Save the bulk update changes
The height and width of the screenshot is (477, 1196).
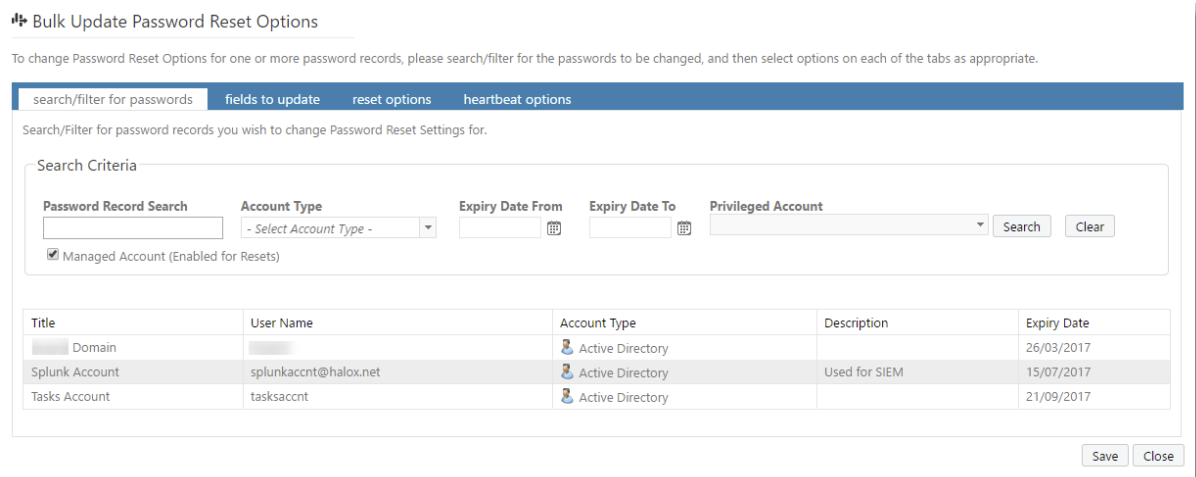click(x=1104, y=456)
